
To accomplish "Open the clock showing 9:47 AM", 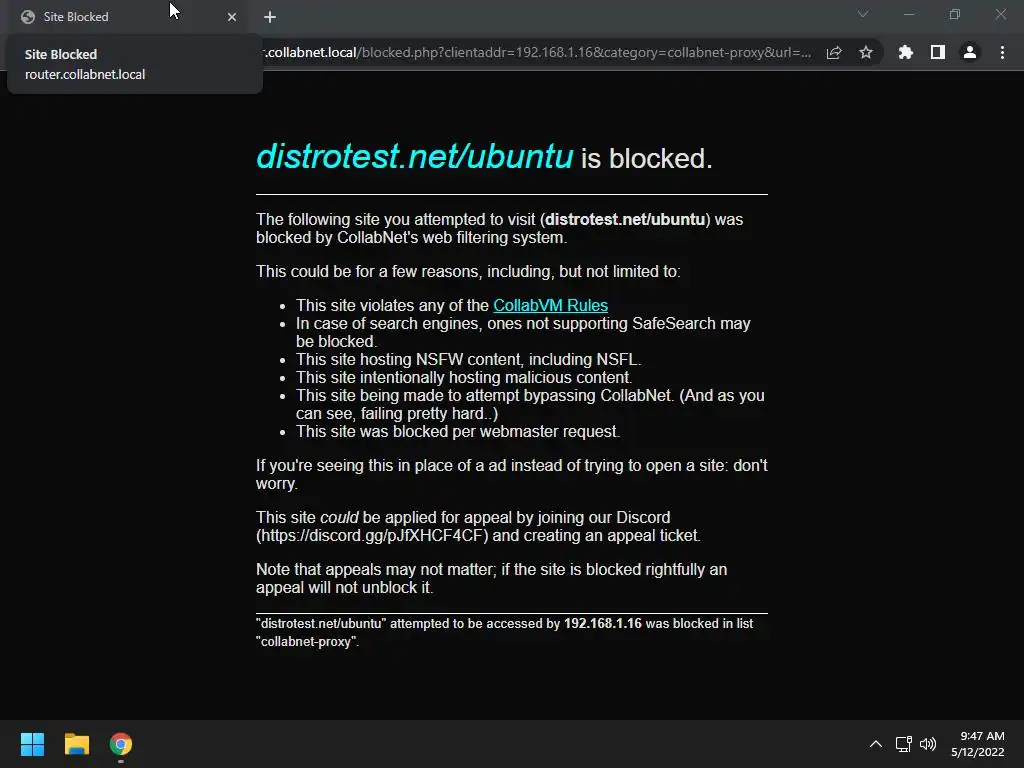I will pos(978,744).
